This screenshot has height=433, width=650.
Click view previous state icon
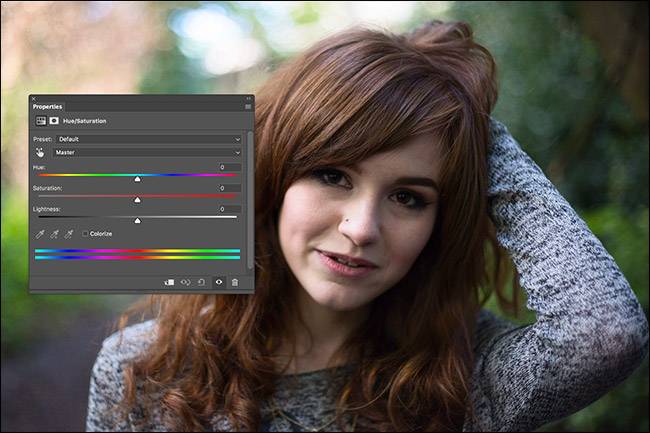[185, 282]
